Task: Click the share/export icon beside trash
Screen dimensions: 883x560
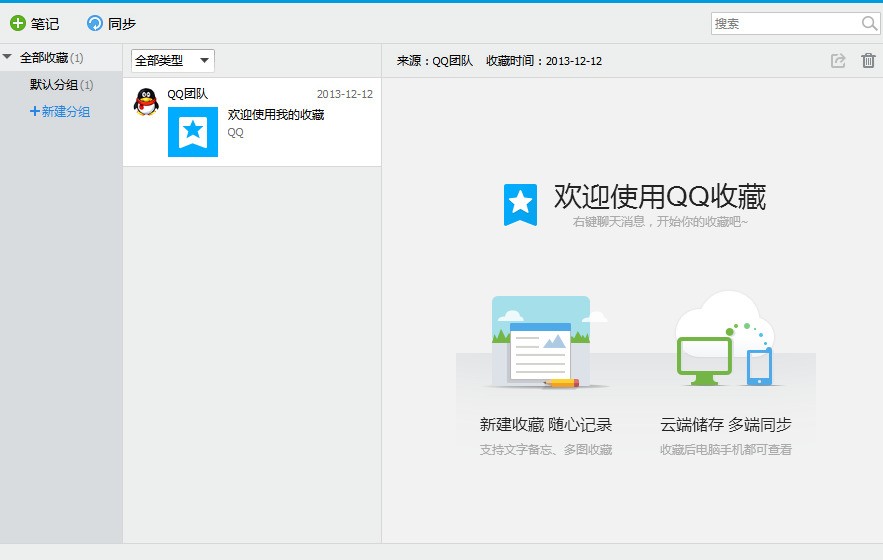Action: 838,60
